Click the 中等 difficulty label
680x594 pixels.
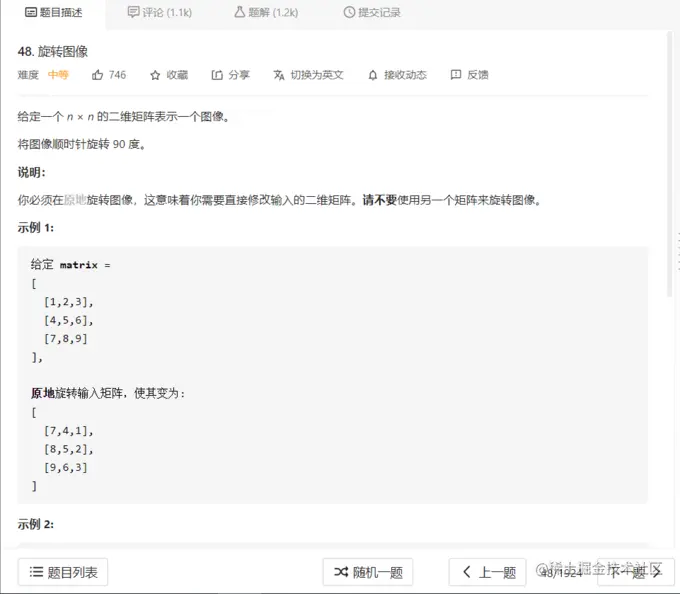(x=58, y=75)
